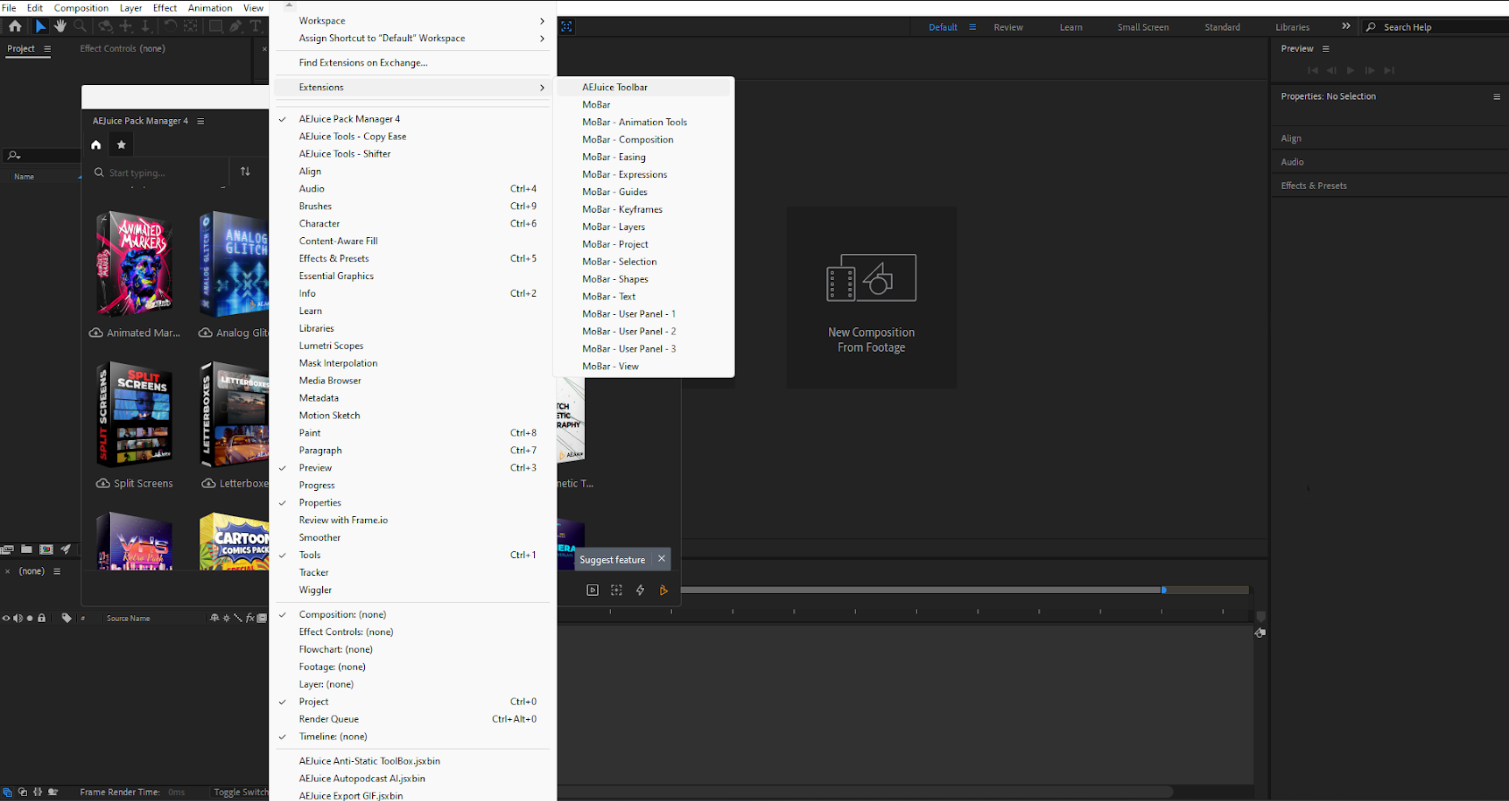The image size is (1509, 801).
Task: Open the Project search filter dropdown
Action: 13,156
